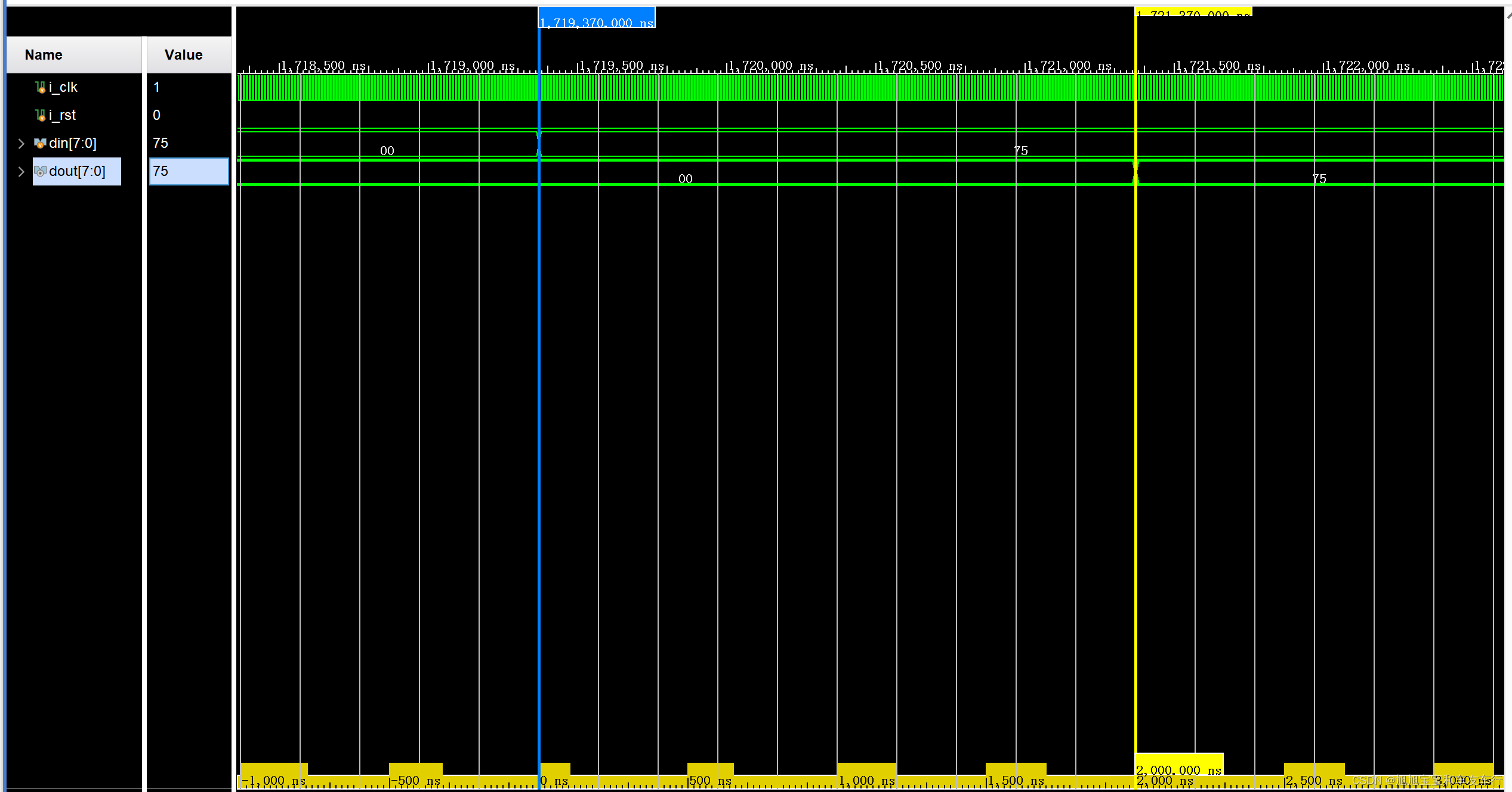Click the din waveform transition to 75
1512x792 pixels.
[539, 143]
